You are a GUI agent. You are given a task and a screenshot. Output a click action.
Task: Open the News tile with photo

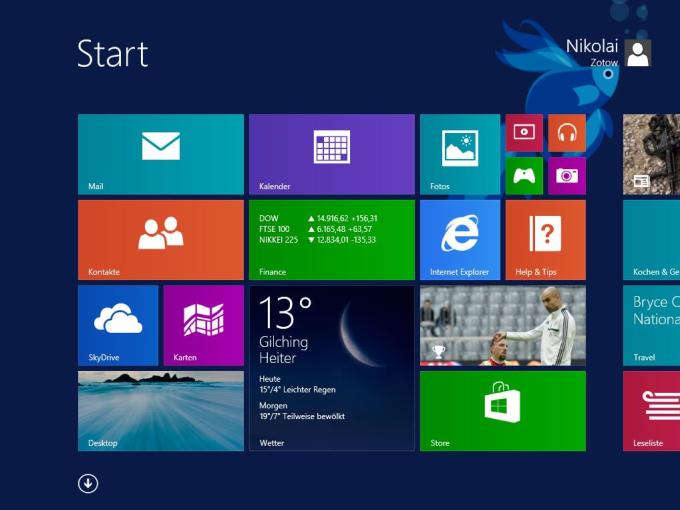[651, 154]
